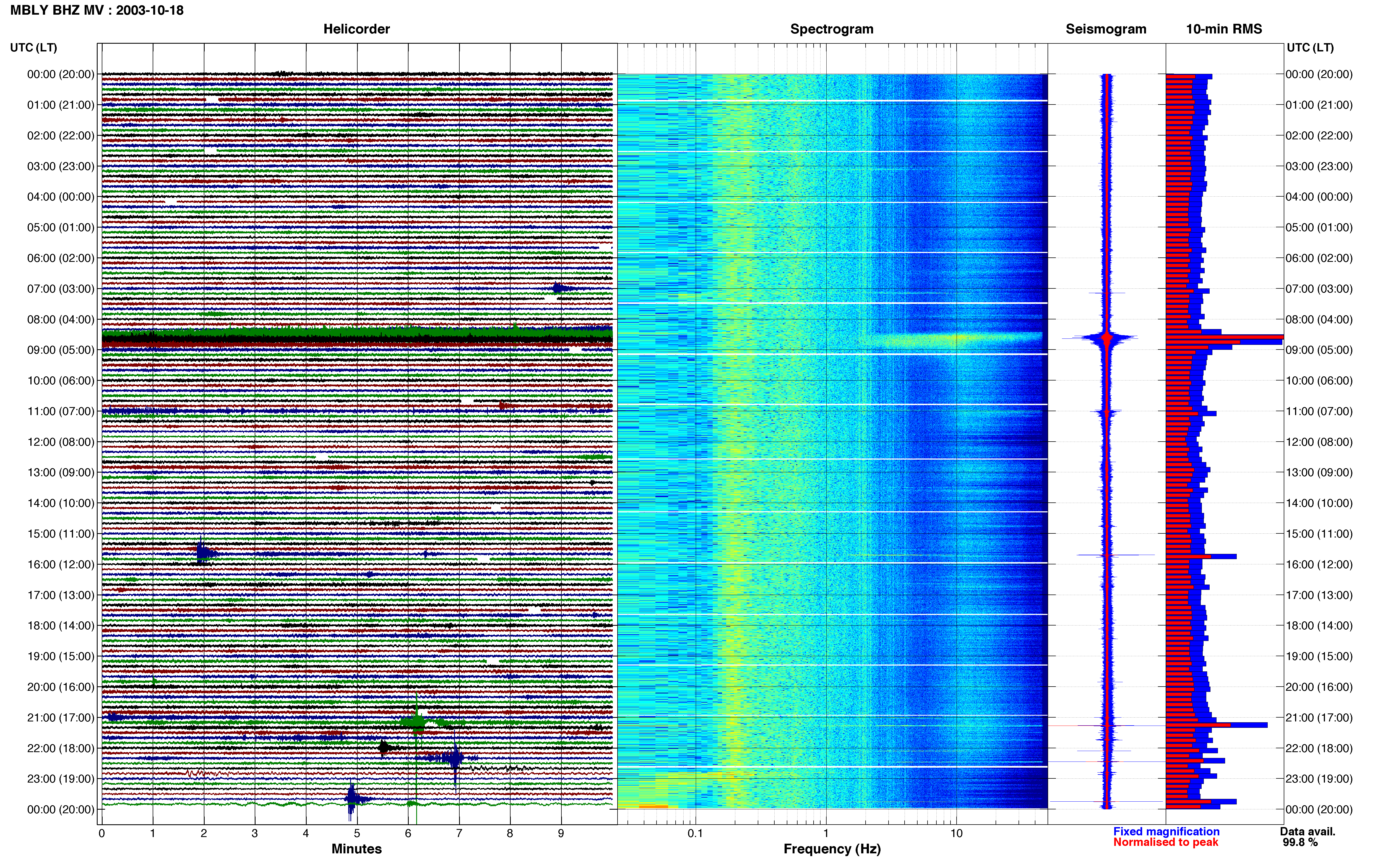Click left time label '13:00 (09:00)'
Viewport: 1388px width, 868px height.
(61, 473)
